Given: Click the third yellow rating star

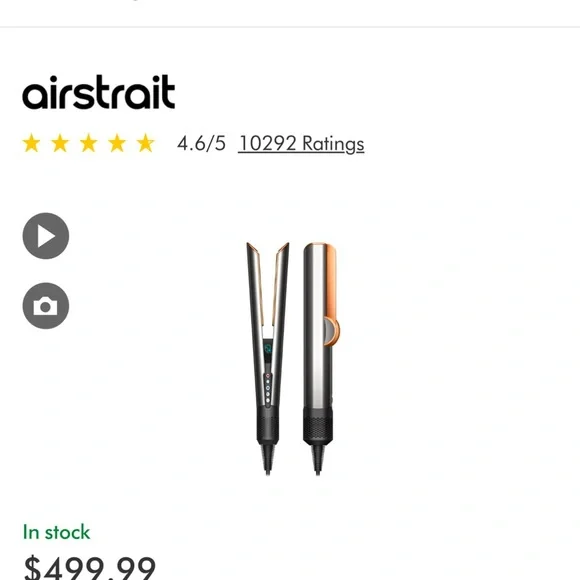Looking at the screenshot, I should 88,143.
